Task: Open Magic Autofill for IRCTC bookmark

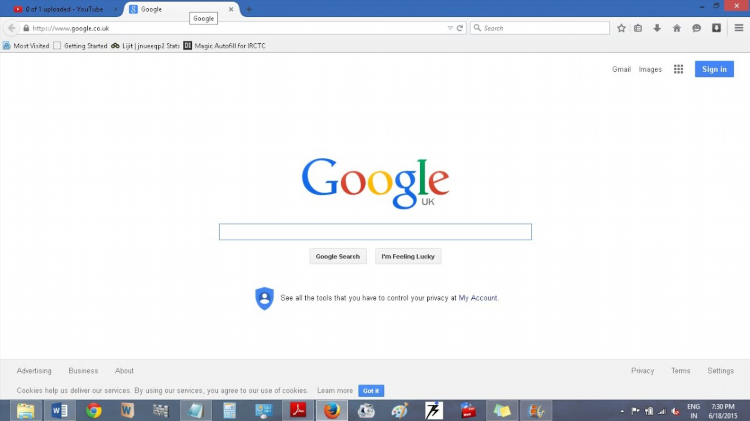Action: pyautogui.click(x=224, y=46)
